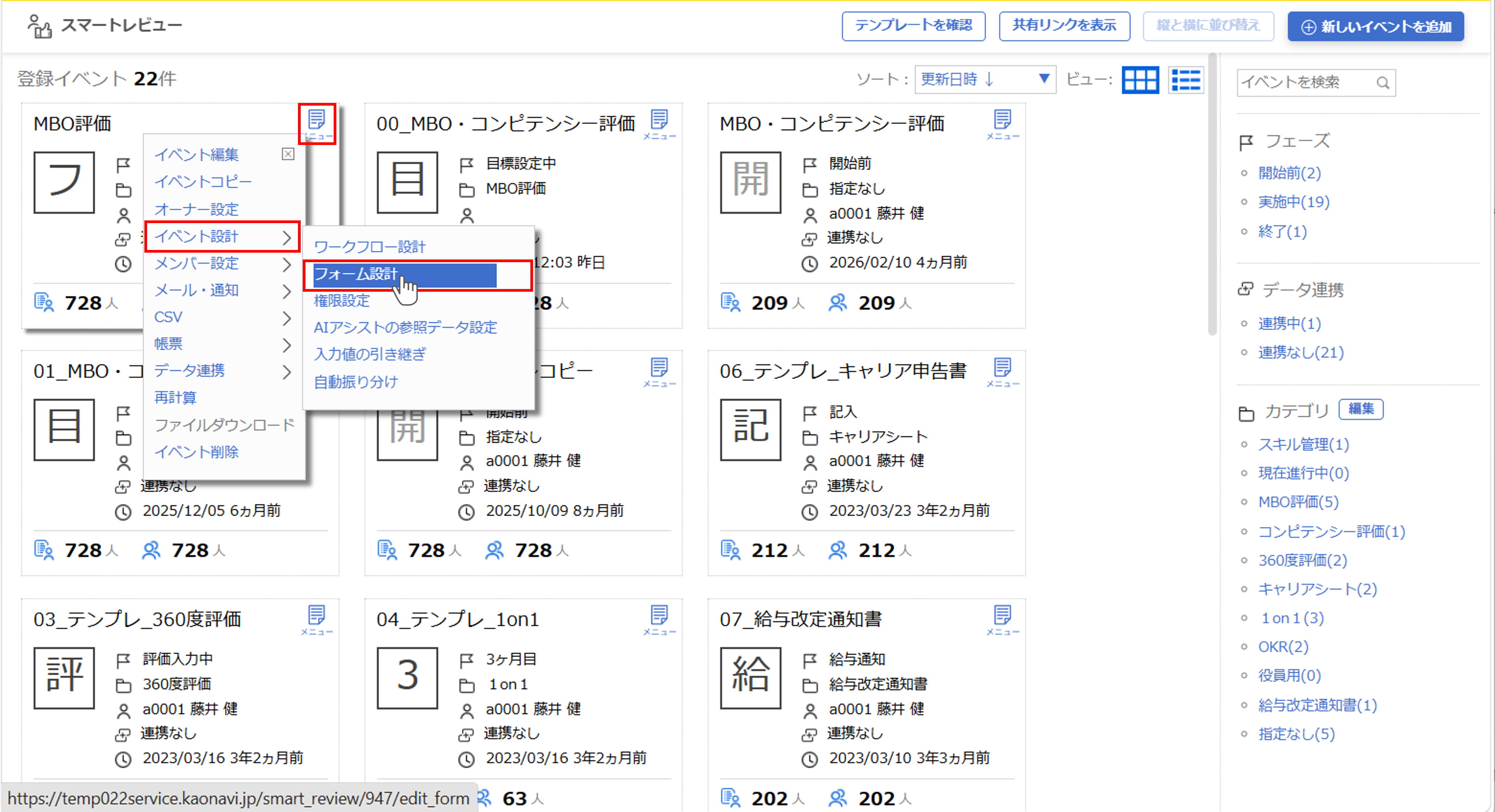Click 共有リンクを表示 button
Image resolution: width=1495 pixels, height=812 pixels.
pos(1065,26)
